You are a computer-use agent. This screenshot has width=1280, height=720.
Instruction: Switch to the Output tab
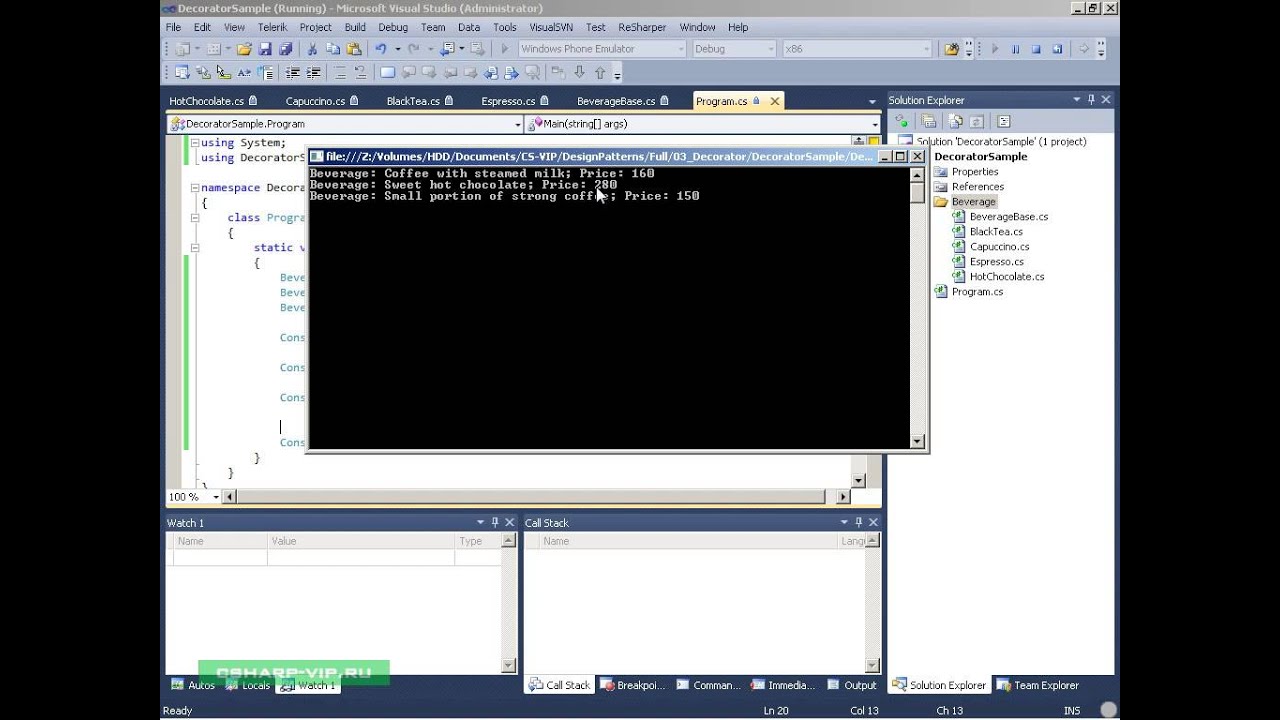(851, 685)
